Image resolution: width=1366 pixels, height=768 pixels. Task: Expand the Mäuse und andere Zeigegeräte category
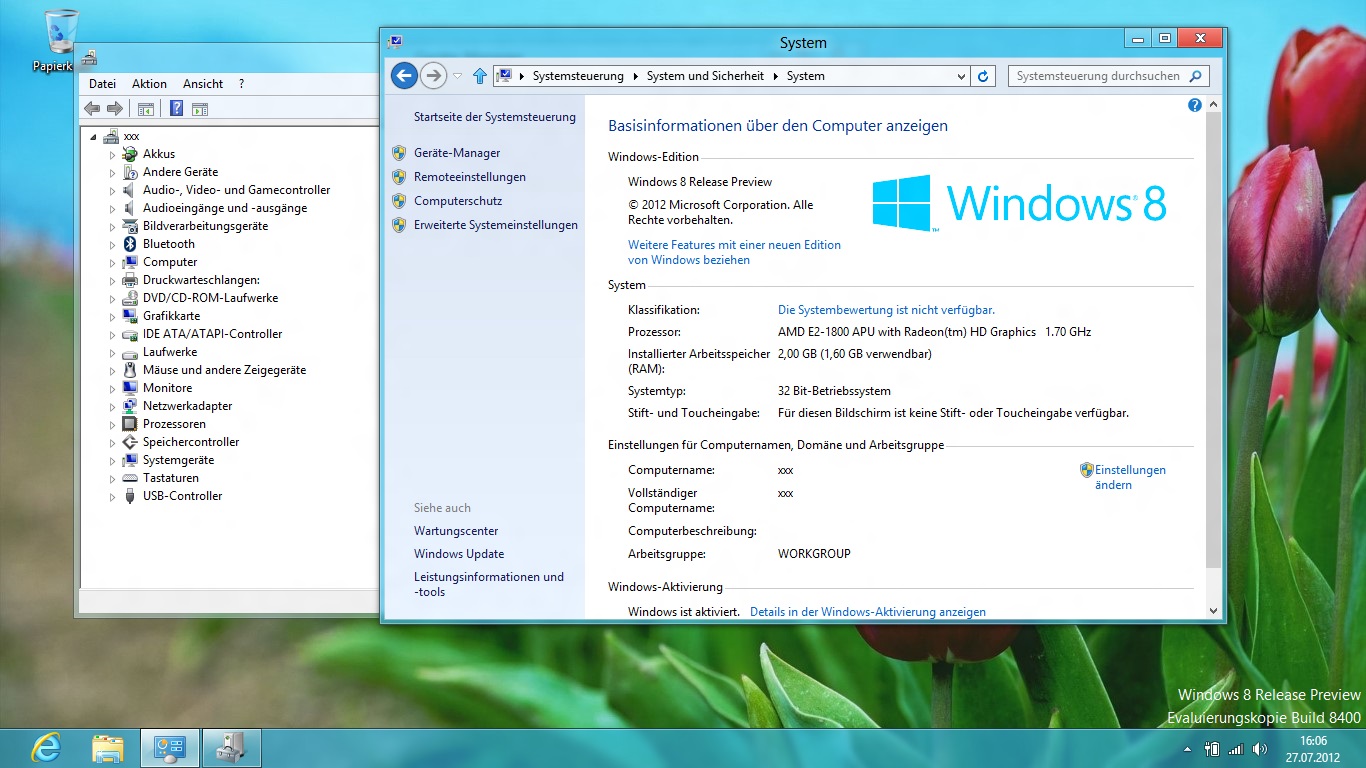pos(113,371)
